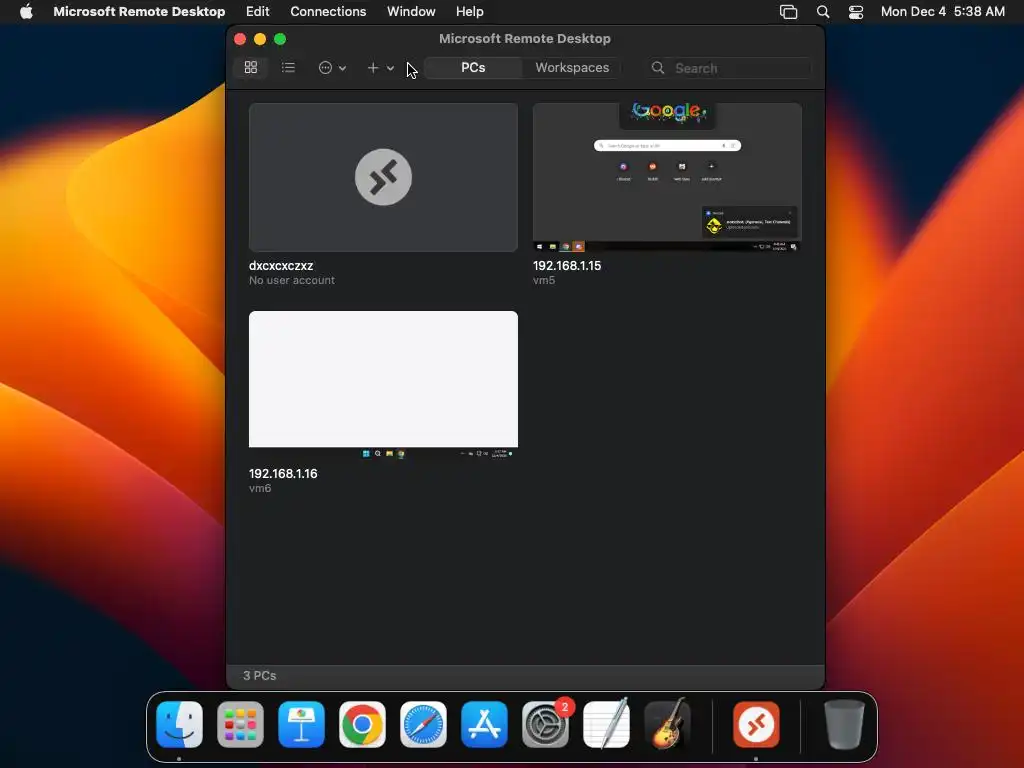Click the No user account text
The image size is (1024, 768).
point(292,280)
